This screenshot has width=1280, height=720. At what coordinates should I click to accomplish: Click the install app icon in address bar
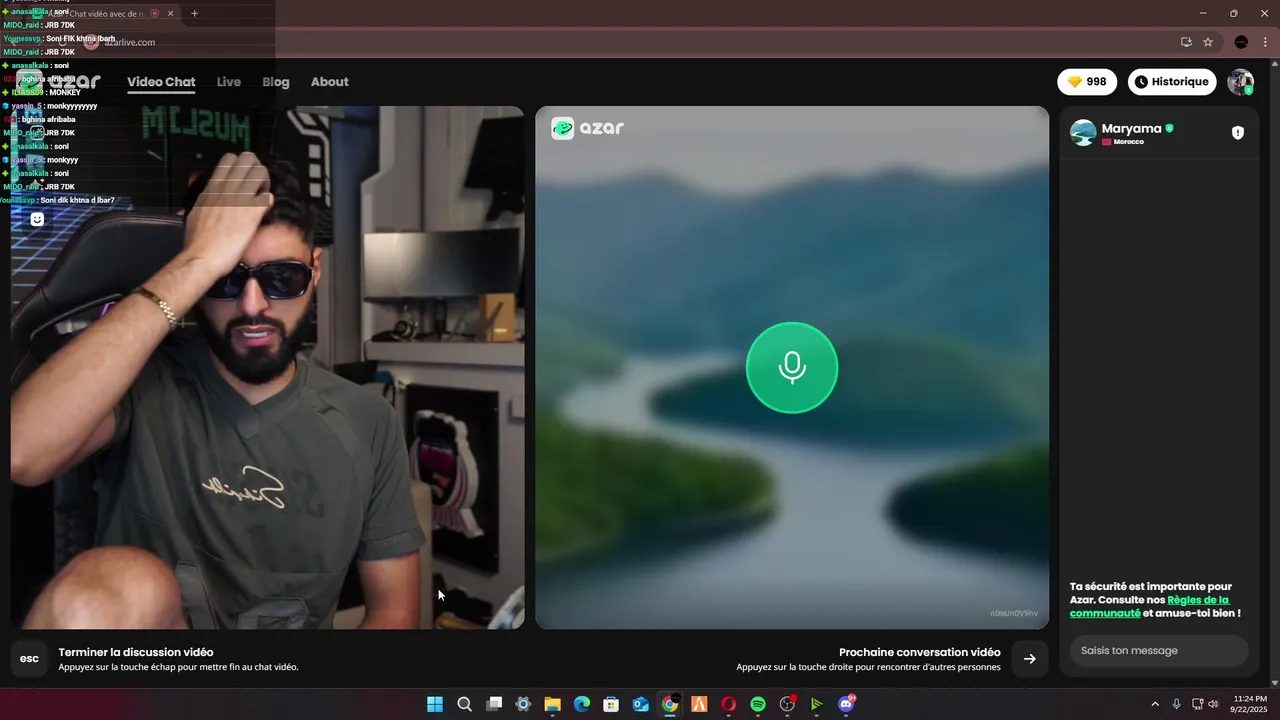[x=1186, y=42]
